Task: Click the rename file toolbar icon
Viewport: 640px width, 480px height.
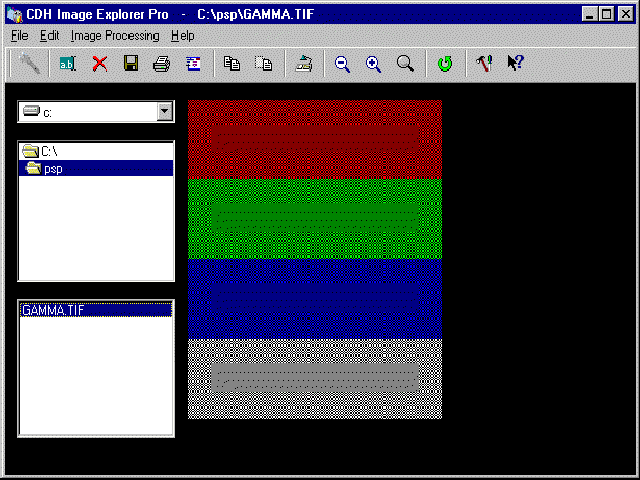Action: pyautogui.click(x=68, y=64)
